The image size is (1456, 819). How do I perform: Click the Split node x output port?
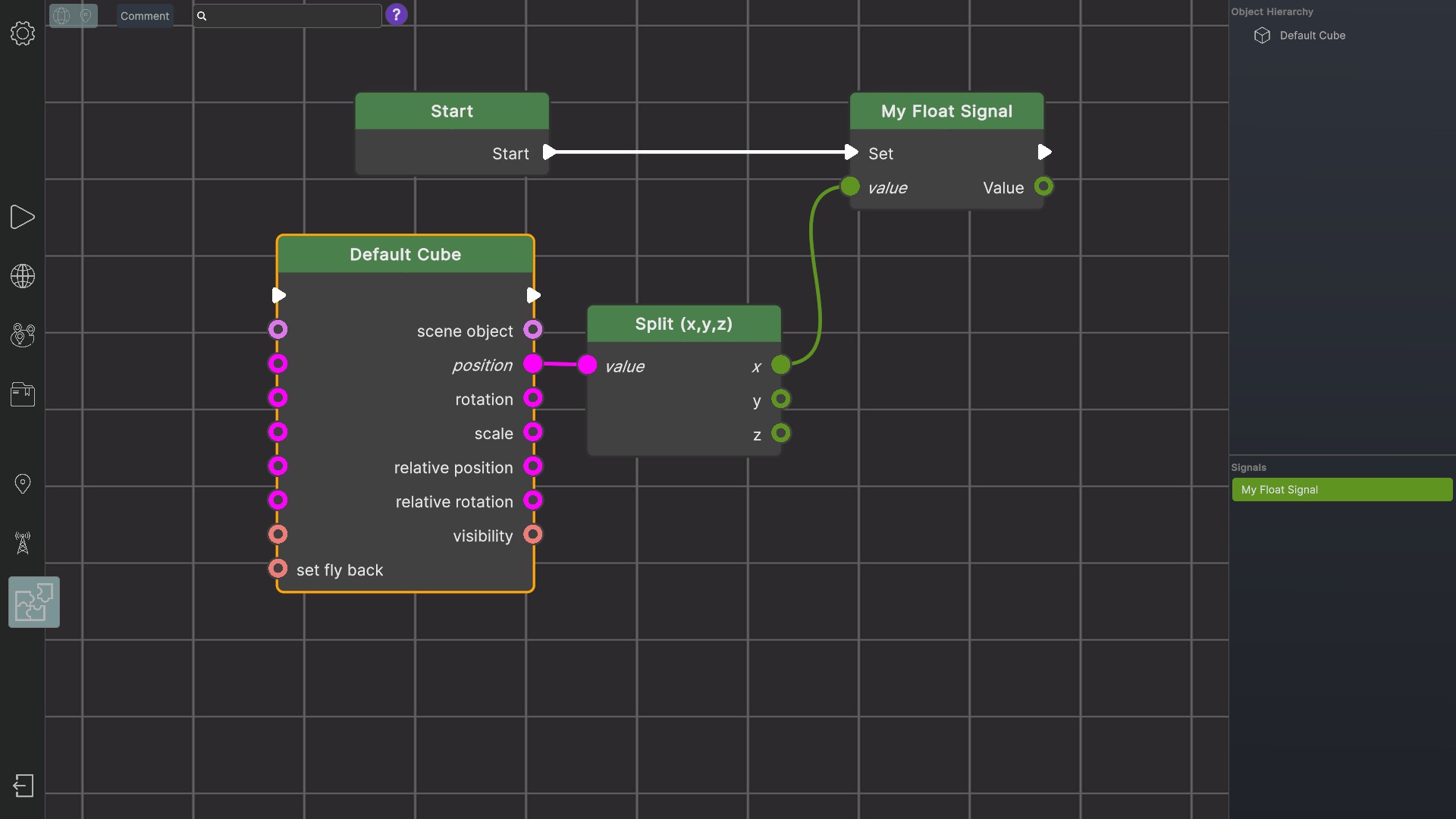point(781,365)
